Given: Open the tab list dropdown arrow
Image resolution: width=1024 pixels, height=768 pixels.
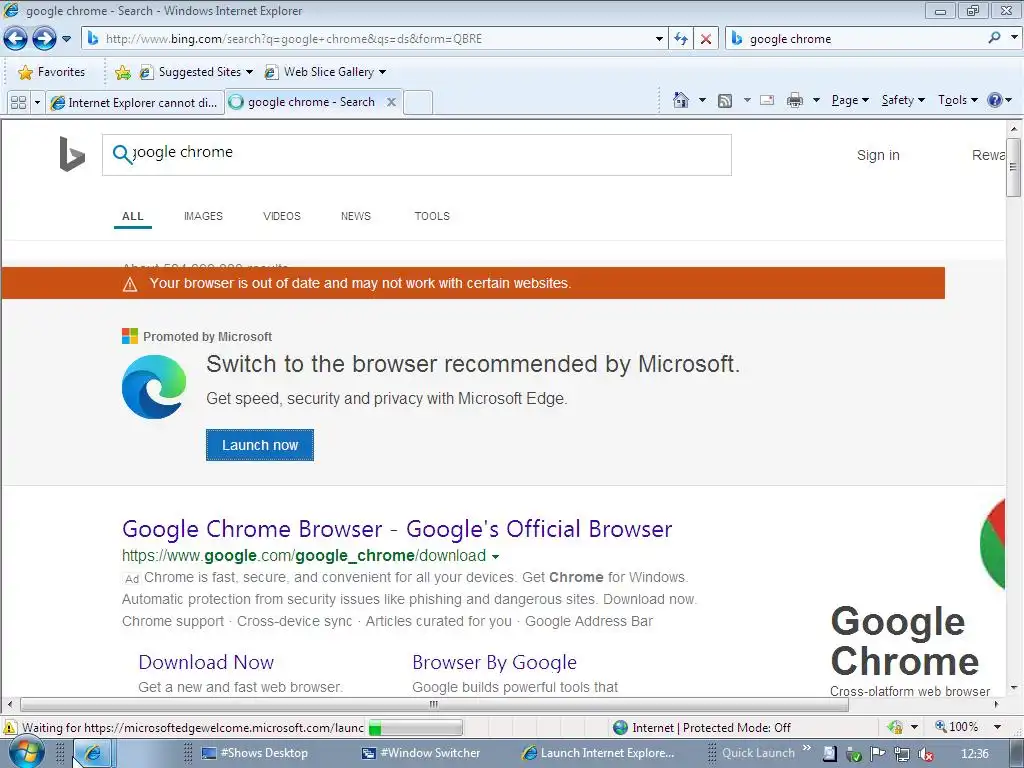Looking at the screenshot, I should pyautogui.click(x=37, y=102).
